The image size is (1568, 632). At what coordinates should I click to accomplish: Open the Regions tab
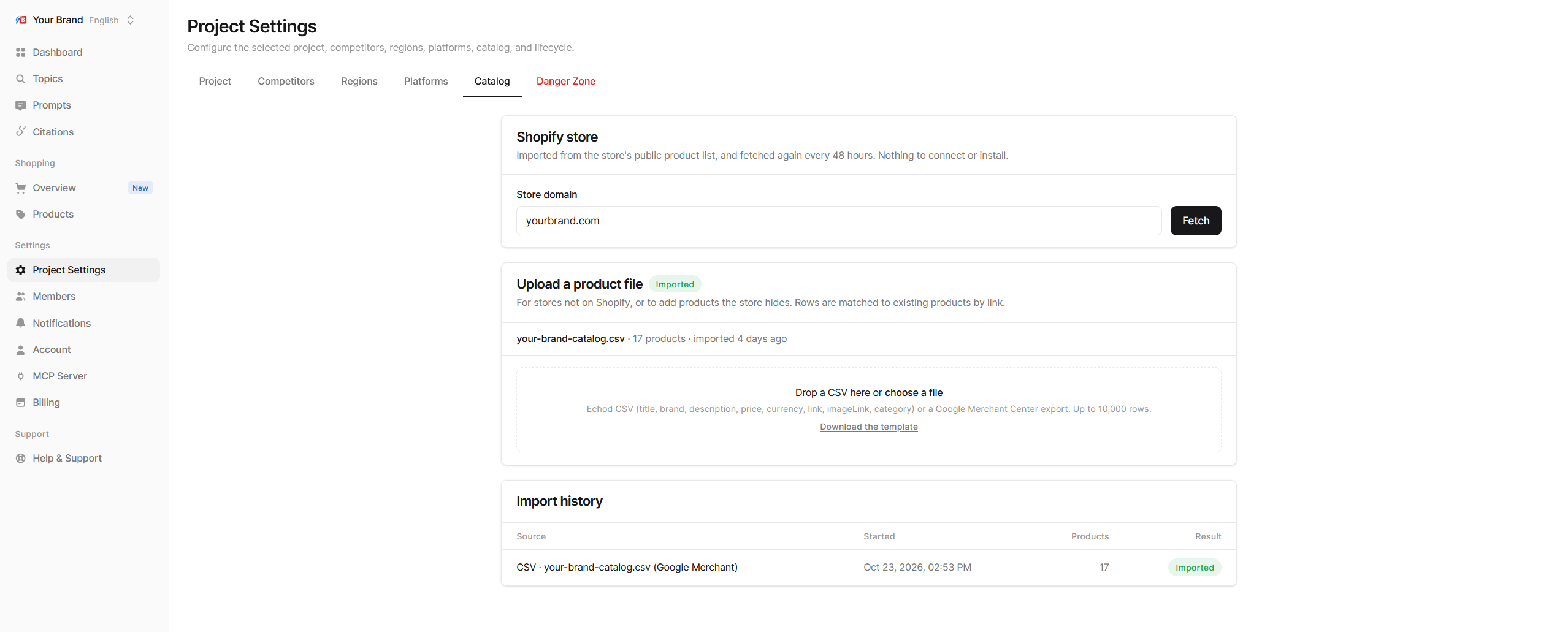tap(359, 81)
